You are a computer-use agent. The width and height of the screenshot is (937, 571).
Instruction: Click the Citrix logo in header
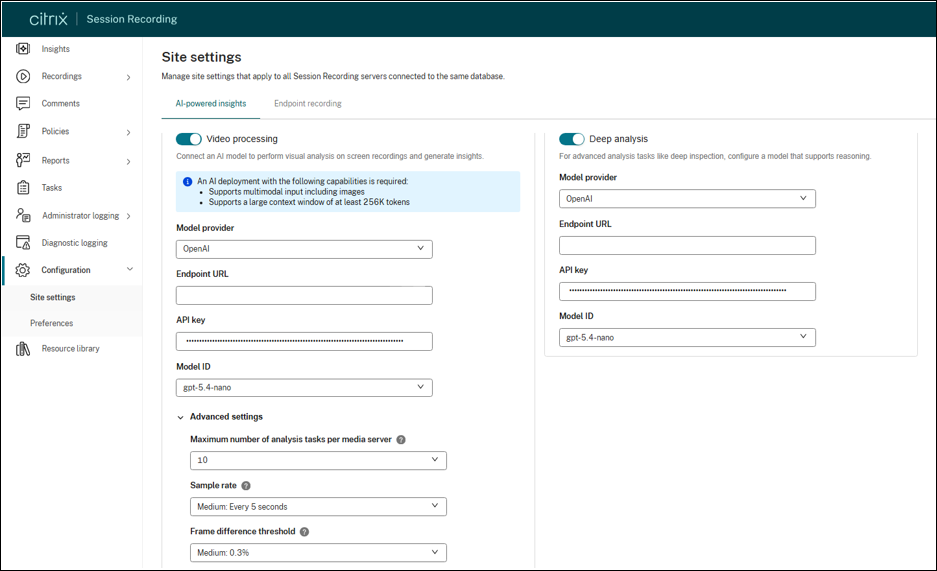pyautogui.click(x=48, y=19)
